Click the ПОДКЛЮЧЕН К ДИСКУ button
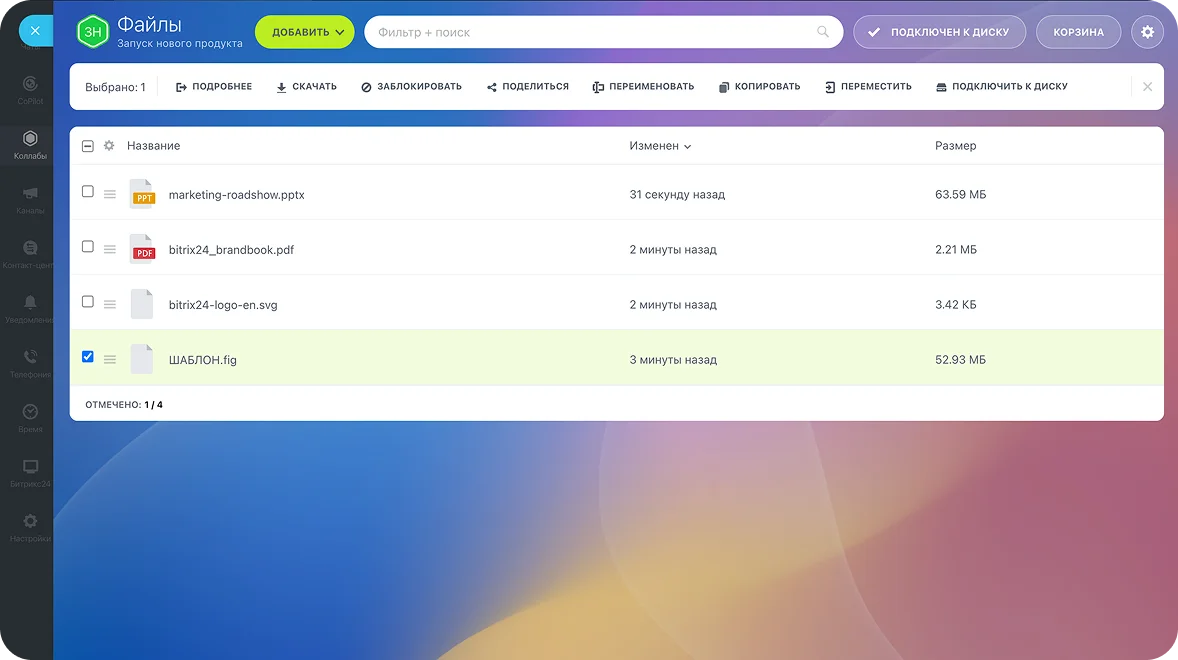1178x660 pixels. 939,32
